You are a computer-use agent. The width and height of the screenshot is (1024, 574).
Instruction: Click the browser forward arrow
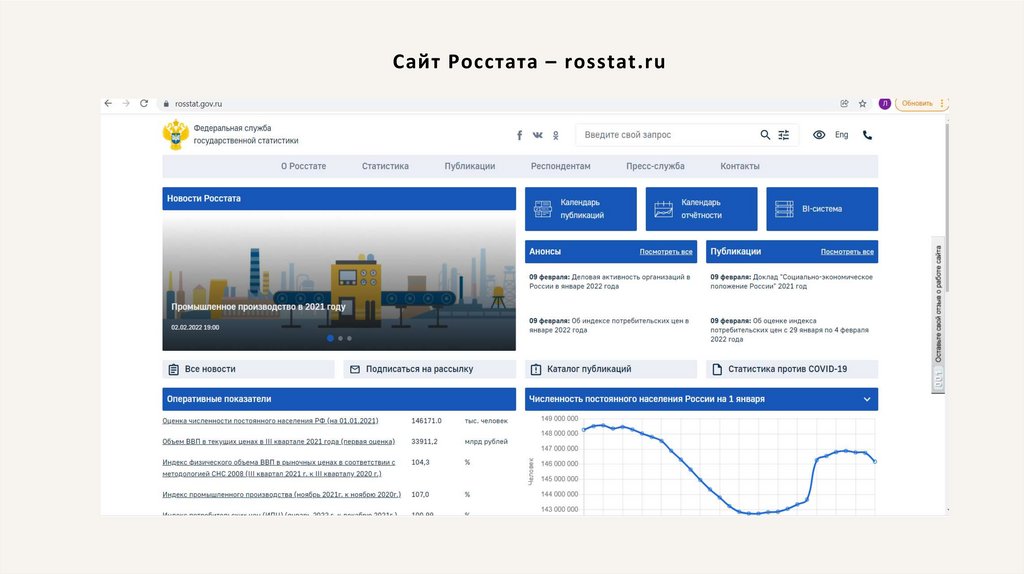pos(126,103)
